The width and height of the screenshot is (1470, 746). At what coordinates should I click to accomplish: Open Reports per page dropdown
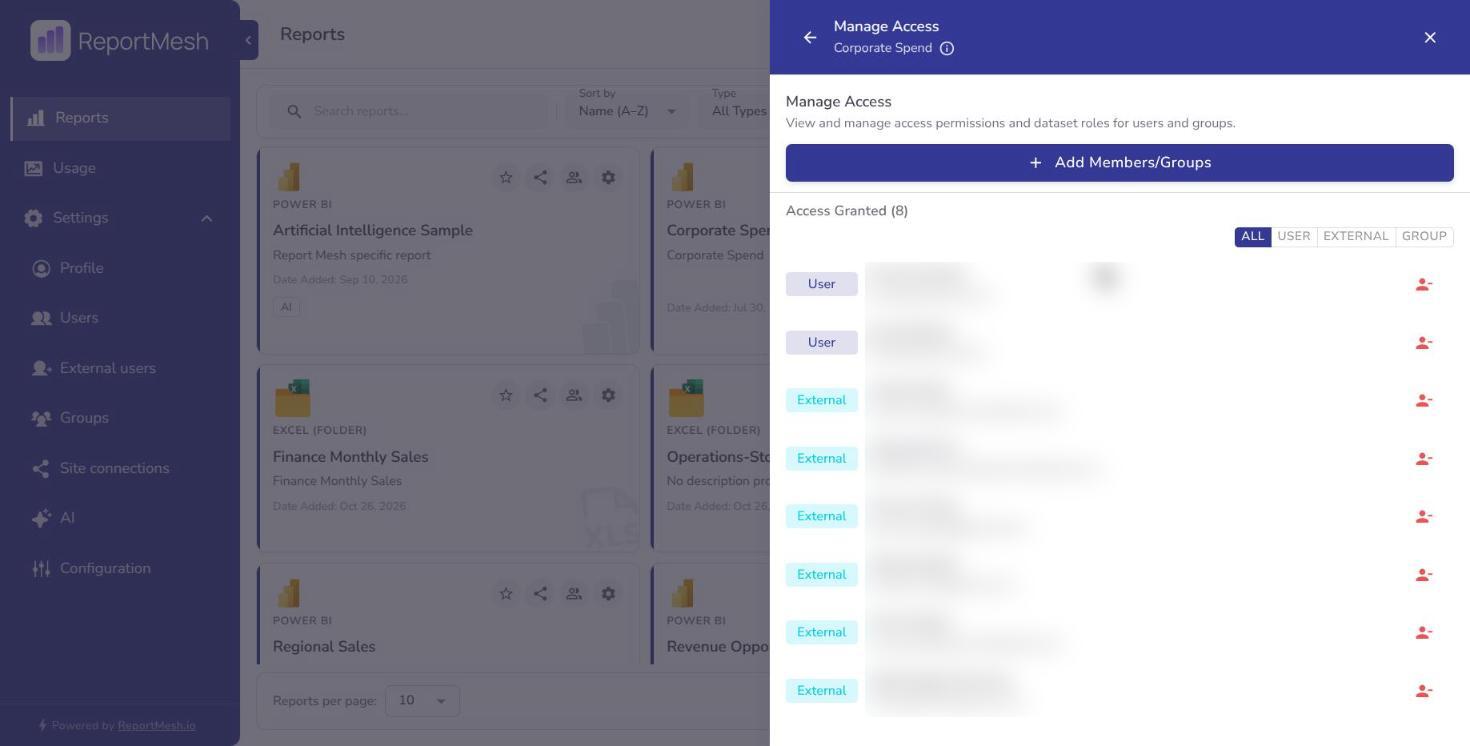click(424, 700)
